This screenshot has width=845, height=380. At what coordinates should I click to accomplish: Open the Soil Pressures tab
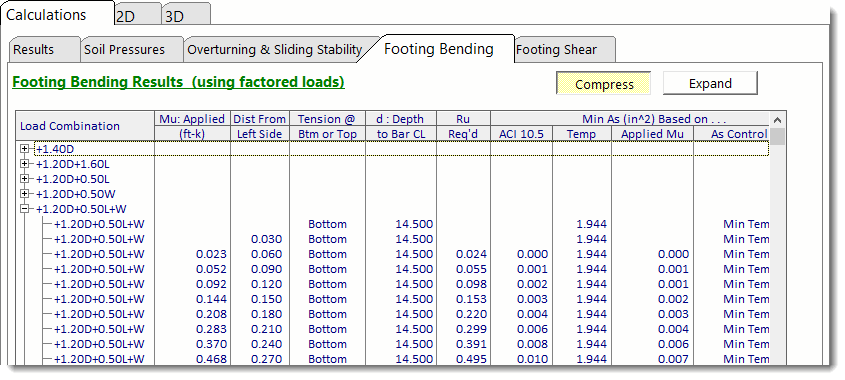click(131, 50)
